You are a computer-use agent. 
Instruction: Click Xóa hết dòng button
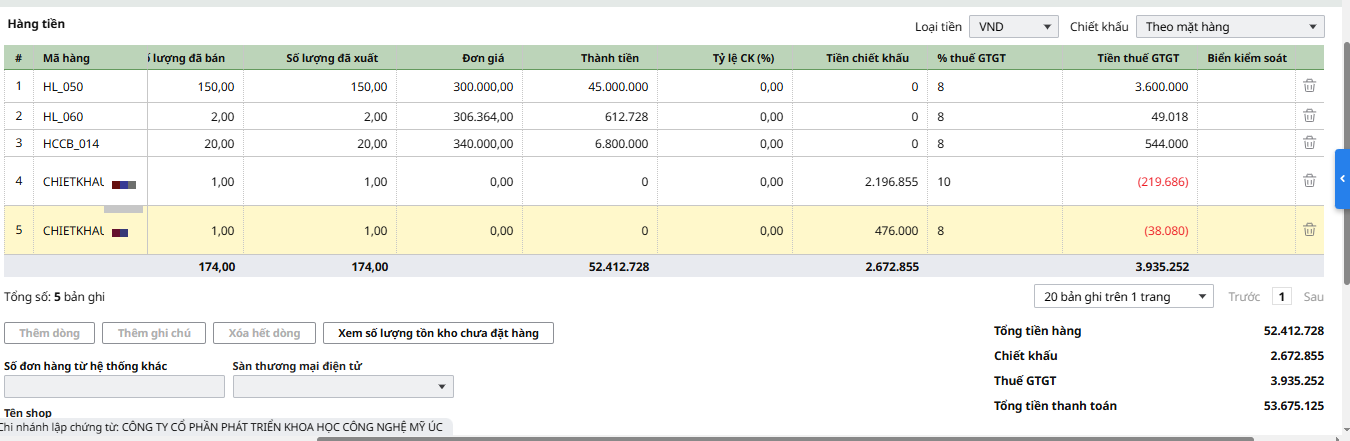tap(264, 333)
